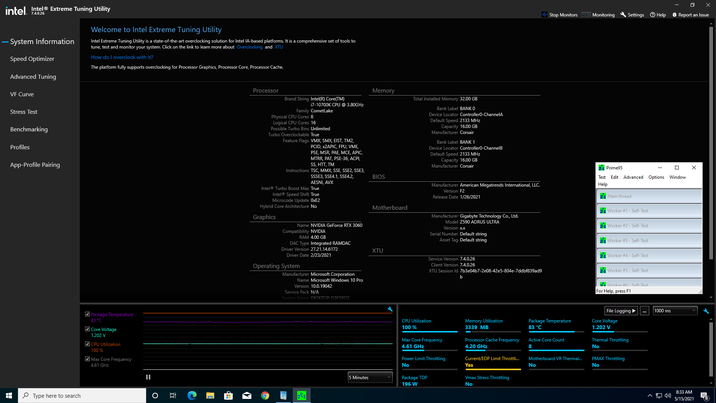Toggle CPU Utilization graph checkbox
Viewport: 716px width, 403px height.
click(x=87, y=344)
